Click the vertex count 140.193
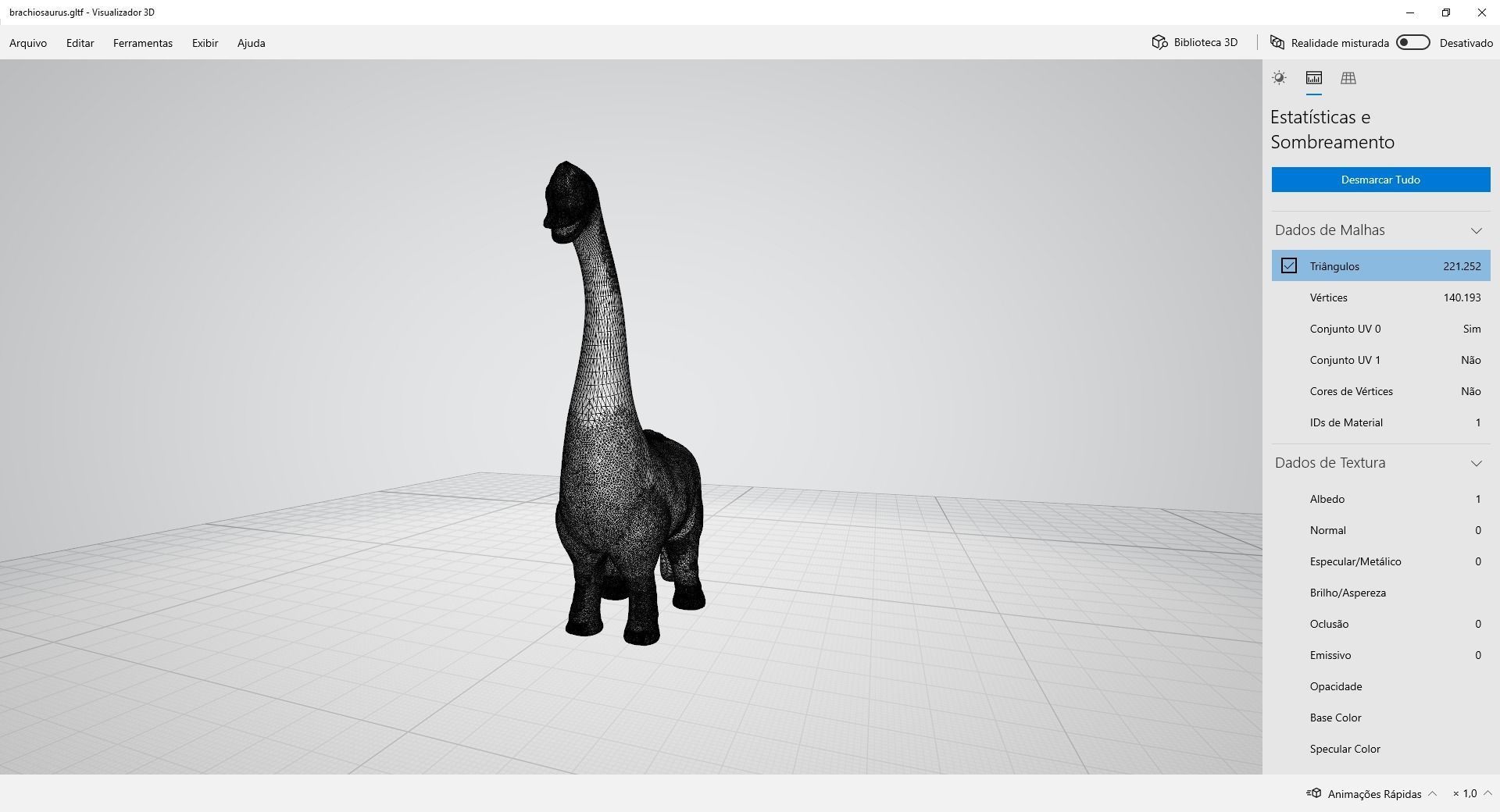The height and width of the screenshot is (812, 1500). (x=1462, y=297)
